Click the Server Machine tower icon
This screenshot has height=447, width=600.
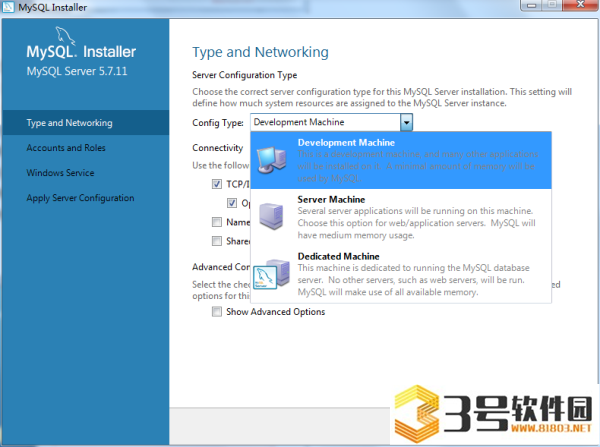[x=271, y=216]
